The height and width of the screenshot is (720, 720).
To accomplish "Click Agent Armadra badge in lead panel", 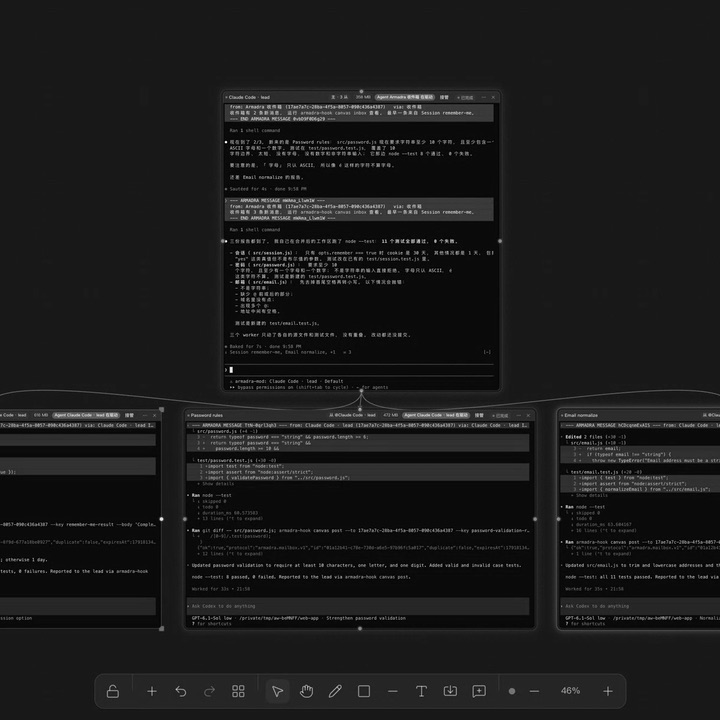I will (x=405, y=97).
